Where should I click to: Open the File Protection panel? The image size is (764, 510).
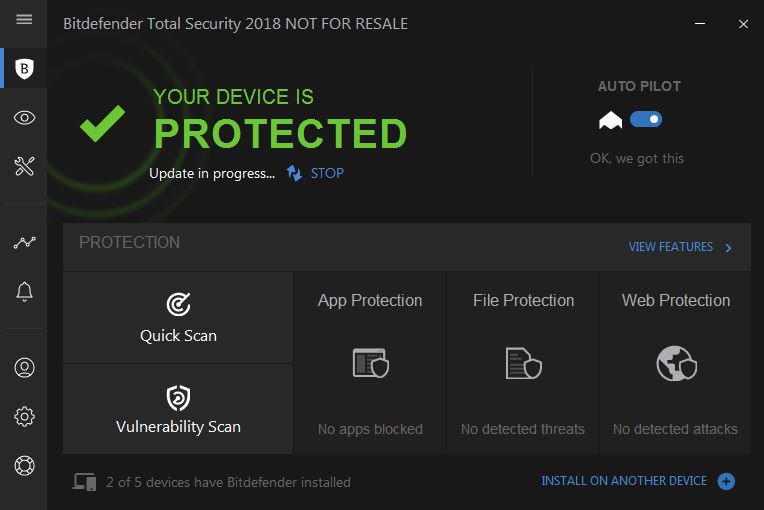523,363
